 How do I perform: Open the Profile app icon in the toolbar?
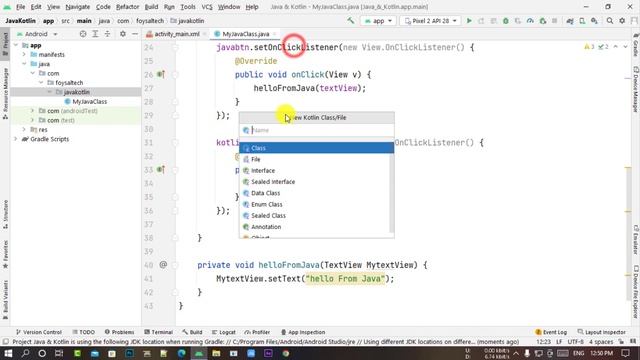point(530,20)
